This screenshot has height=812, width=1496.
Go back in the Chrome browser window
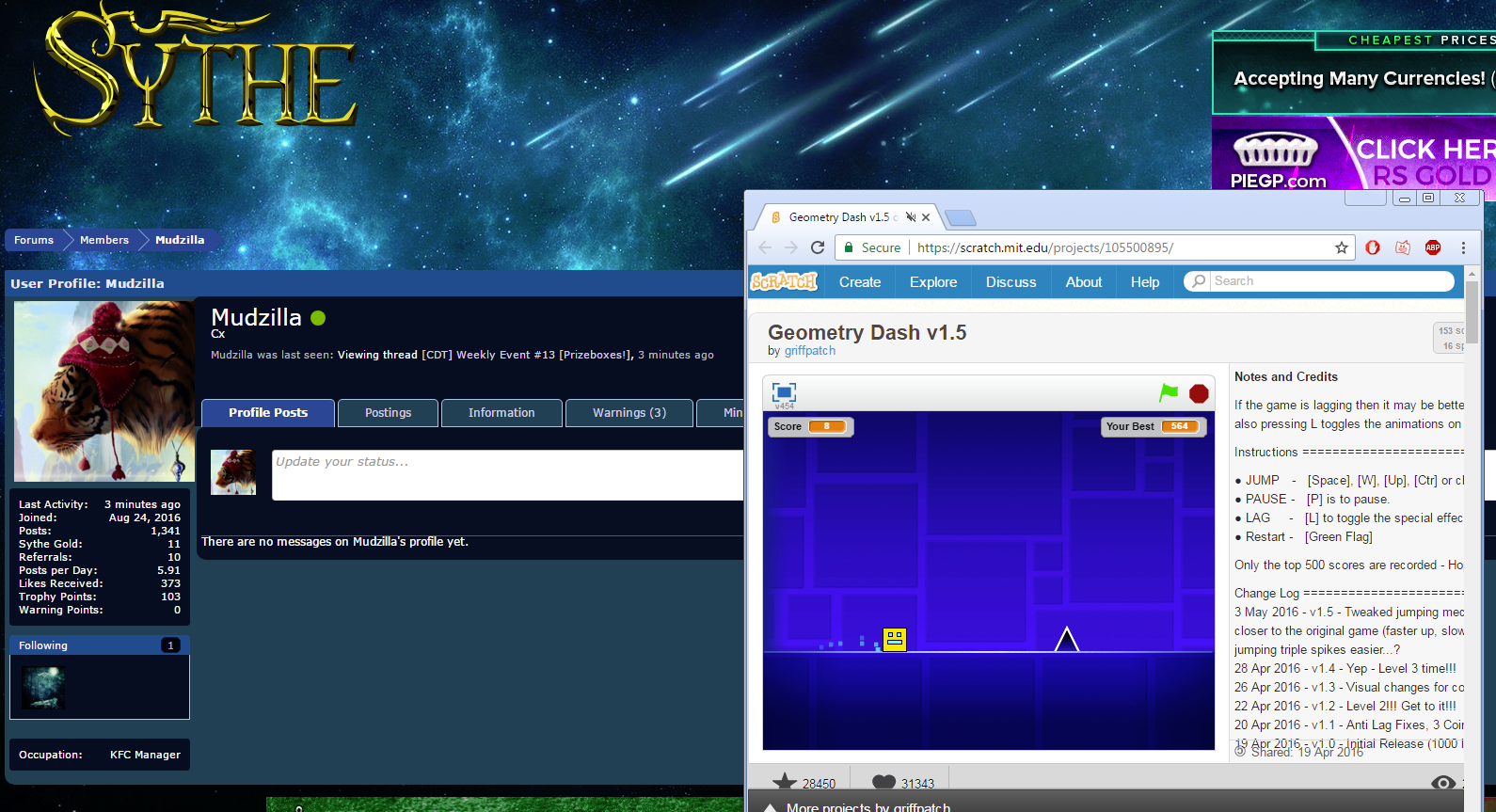[765, 247]
